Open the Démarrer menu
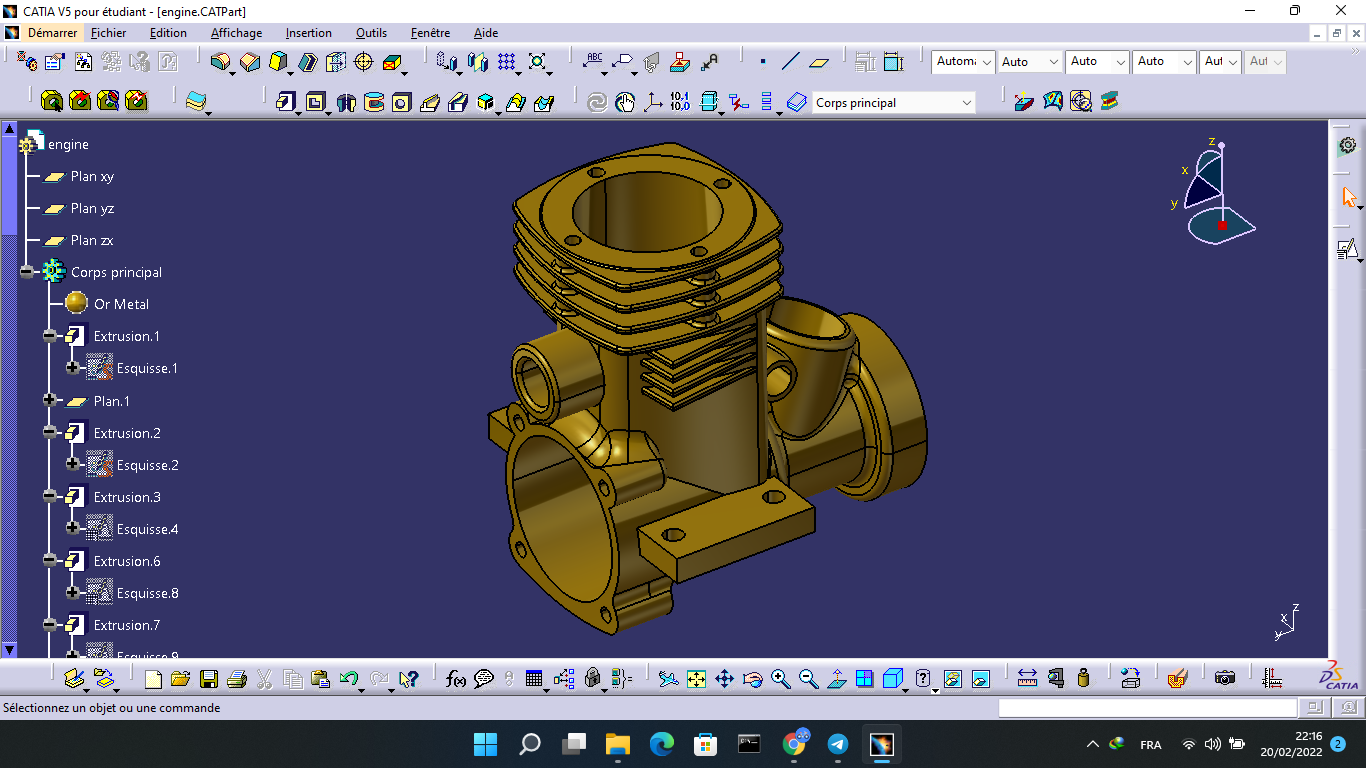Image resolution: width=1366 pixels, height=768 pixels. click(52, 33)
